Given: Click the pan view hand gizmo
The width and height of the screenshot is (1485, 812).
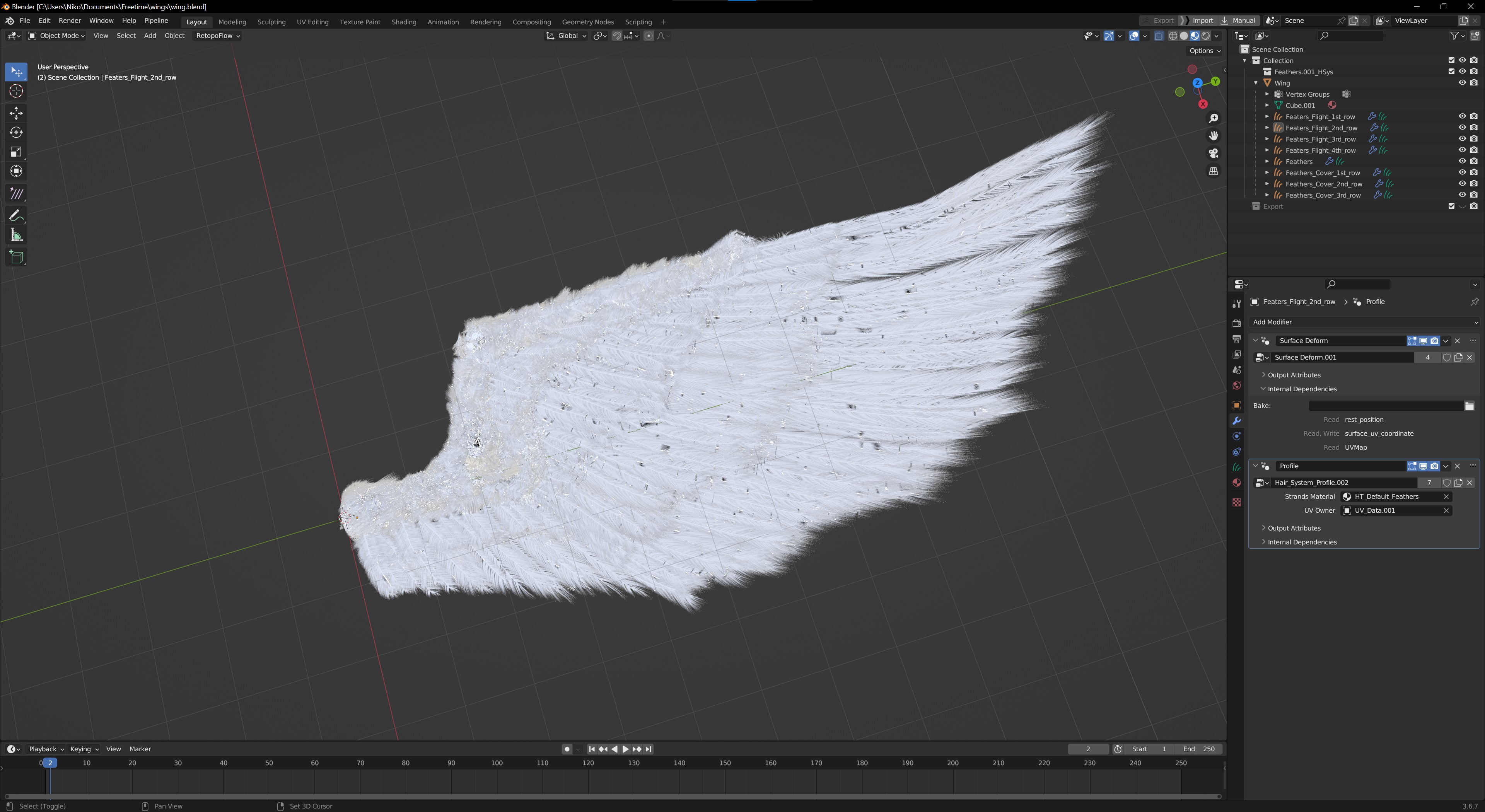Looking at the screenshot, I should (x=1214, y=135).
